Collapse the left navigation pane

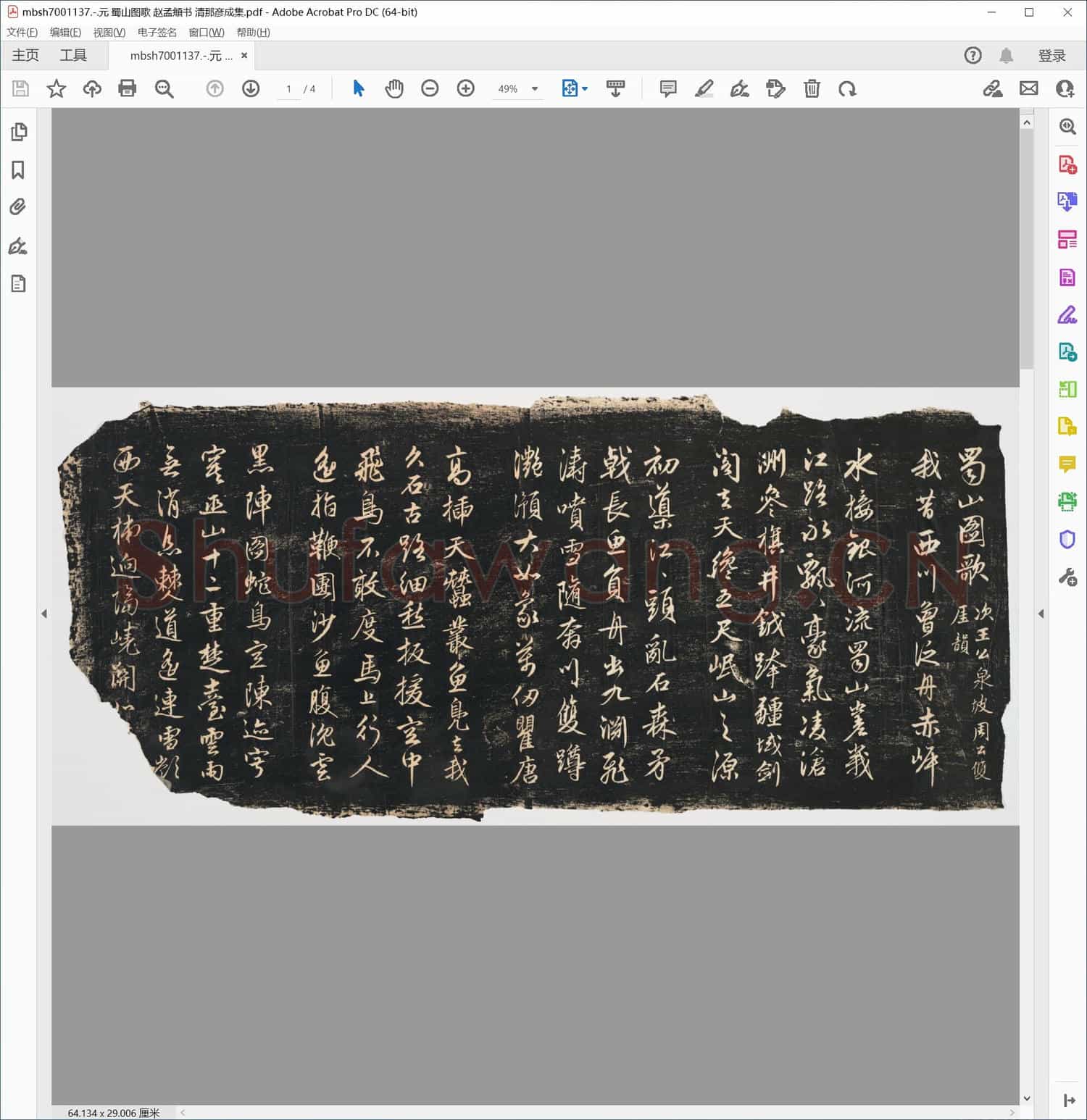coord(44,614)
